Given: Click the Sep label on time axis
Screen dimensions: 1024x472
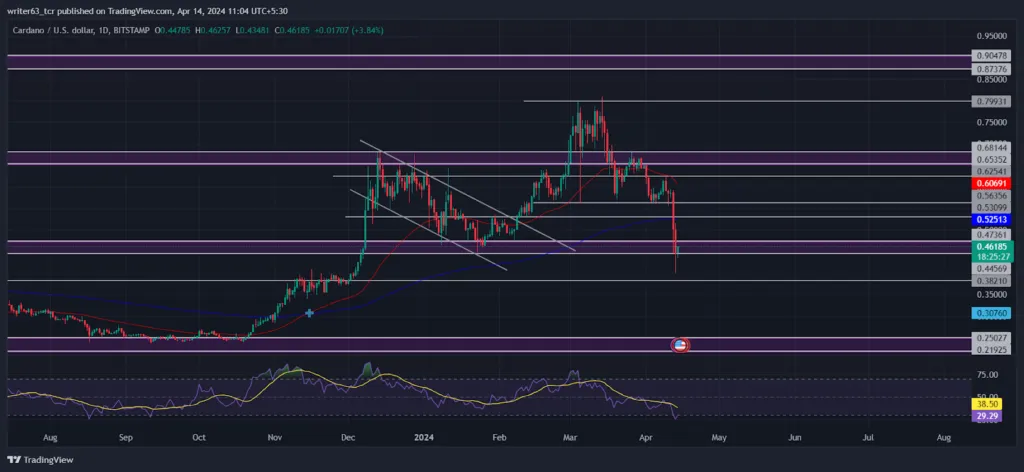Looking at the screenshot, I should click(127, 437).
